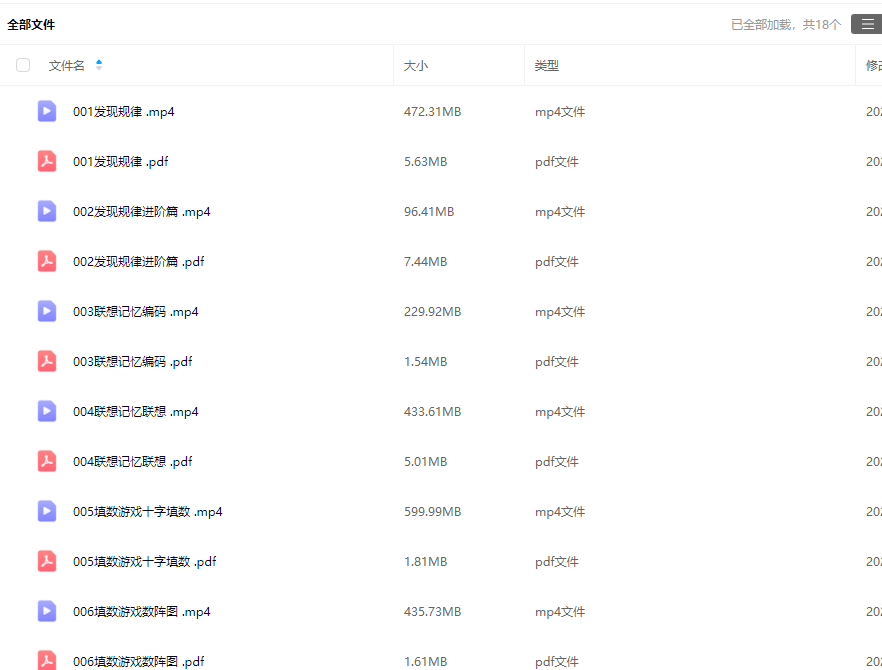Viewport: 882px width, 670px height.
Task: Click the PDF icon for 006填数游戏数阵图 .pdf
Action: point(47,660)
